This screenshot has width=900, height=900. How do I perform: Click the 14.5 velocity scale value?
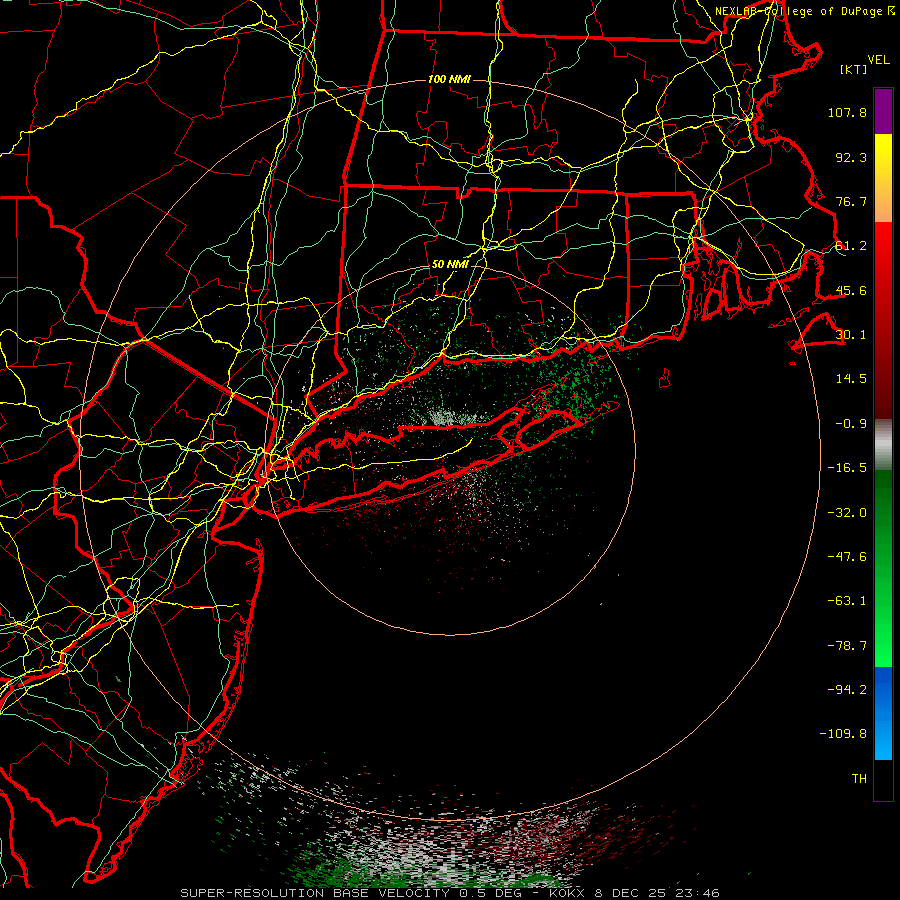pos(851,379)
